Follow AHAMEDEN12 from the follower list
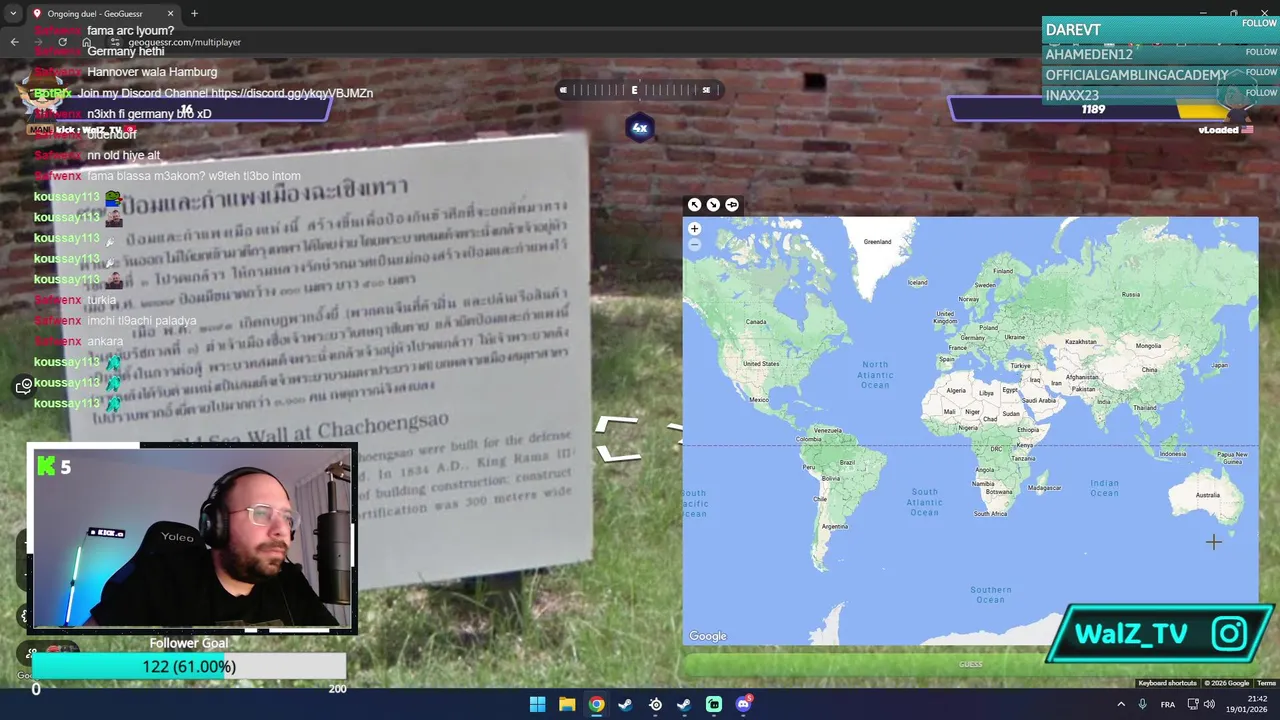Viewport: 1280px width, 720px height. (x=1261, y=52)
